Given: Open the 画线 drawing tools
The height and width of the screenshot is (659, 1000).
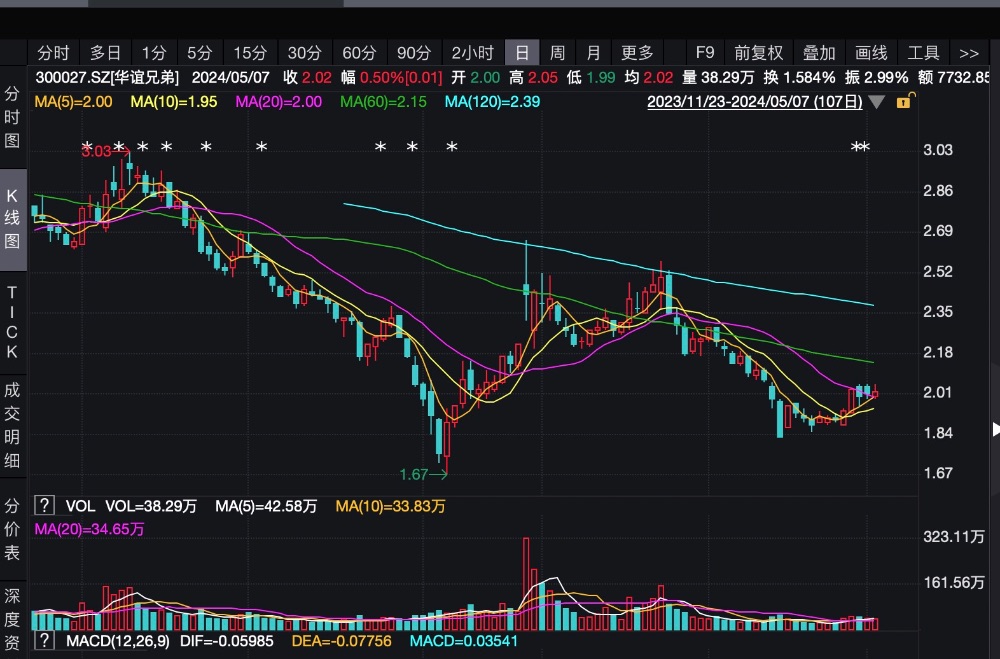Looking at the screenshot, I should pyautogui.click(x=871, y=53).
